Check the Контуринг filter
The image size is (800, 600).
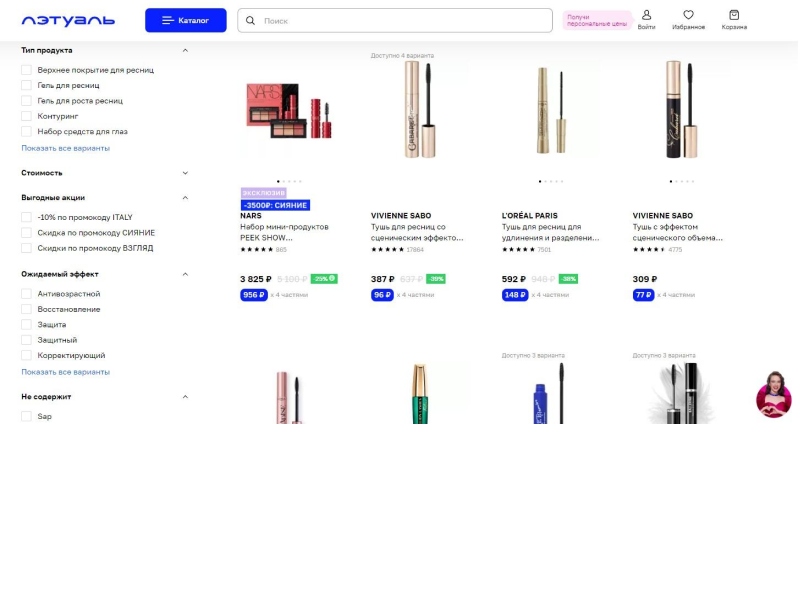pyautogui.click(x=27, y=116)
